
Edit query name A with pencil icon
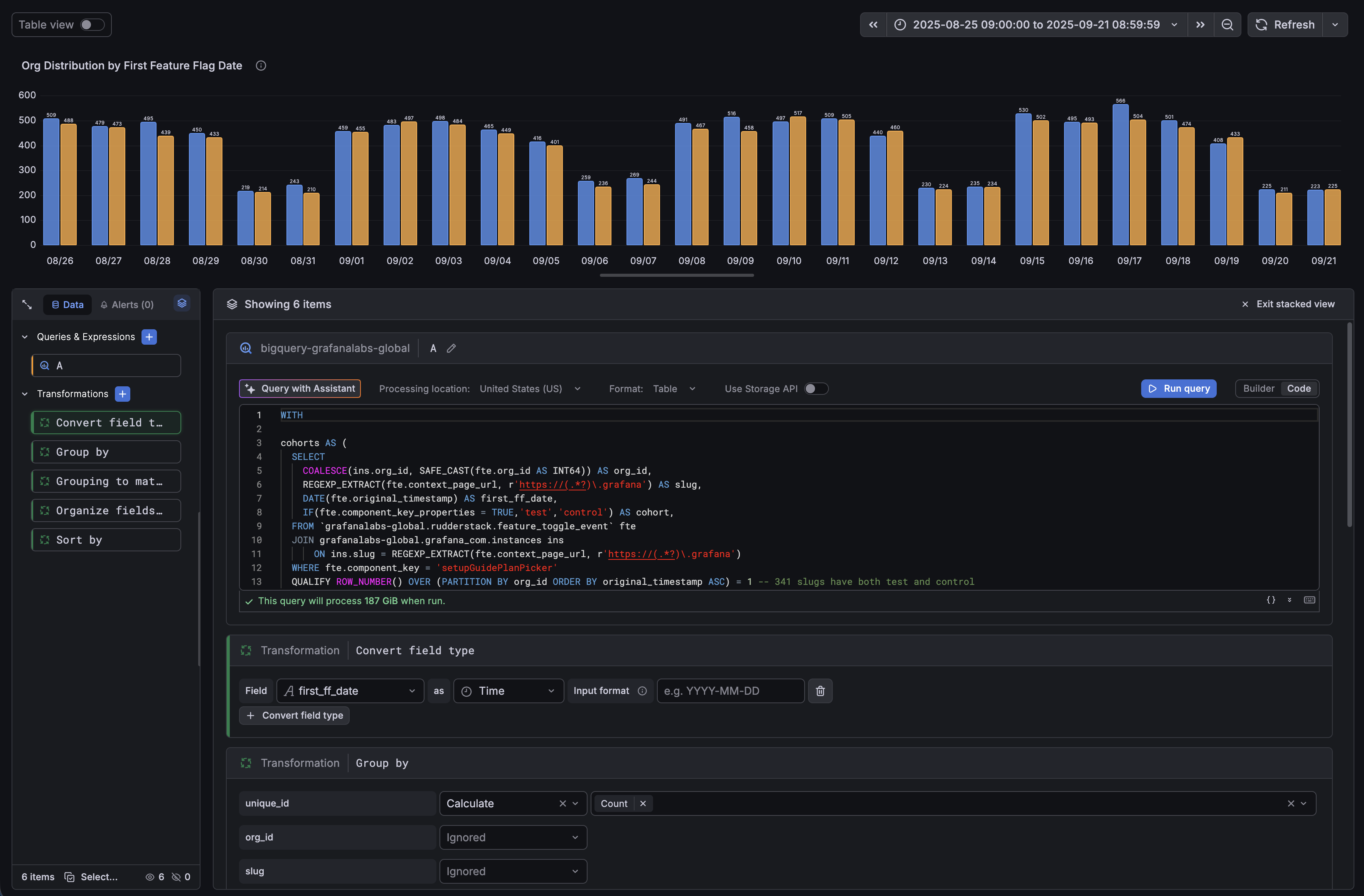tap(451, 349)
